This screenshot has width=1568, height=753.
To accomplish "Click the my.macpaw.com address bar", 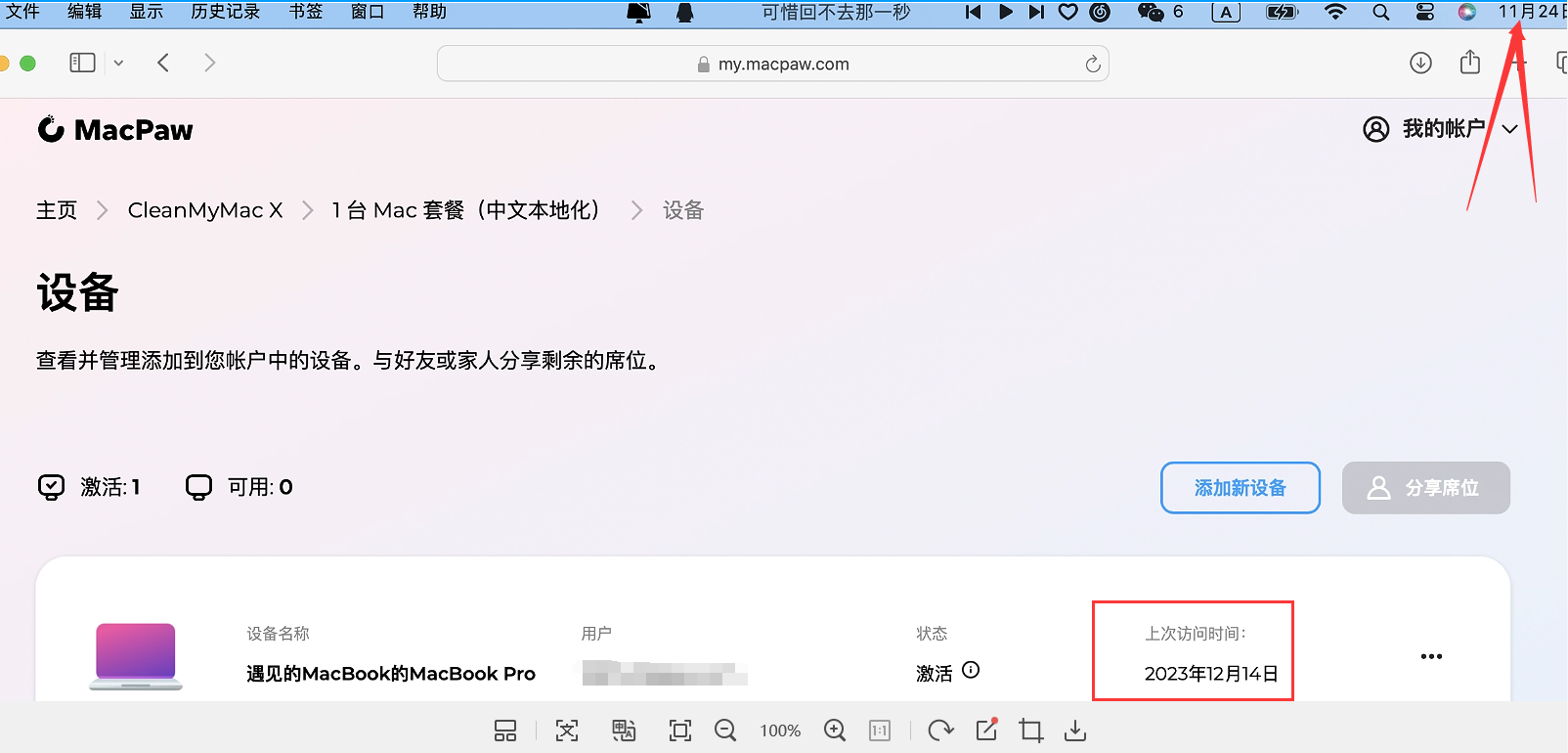I will pos(772,64).
